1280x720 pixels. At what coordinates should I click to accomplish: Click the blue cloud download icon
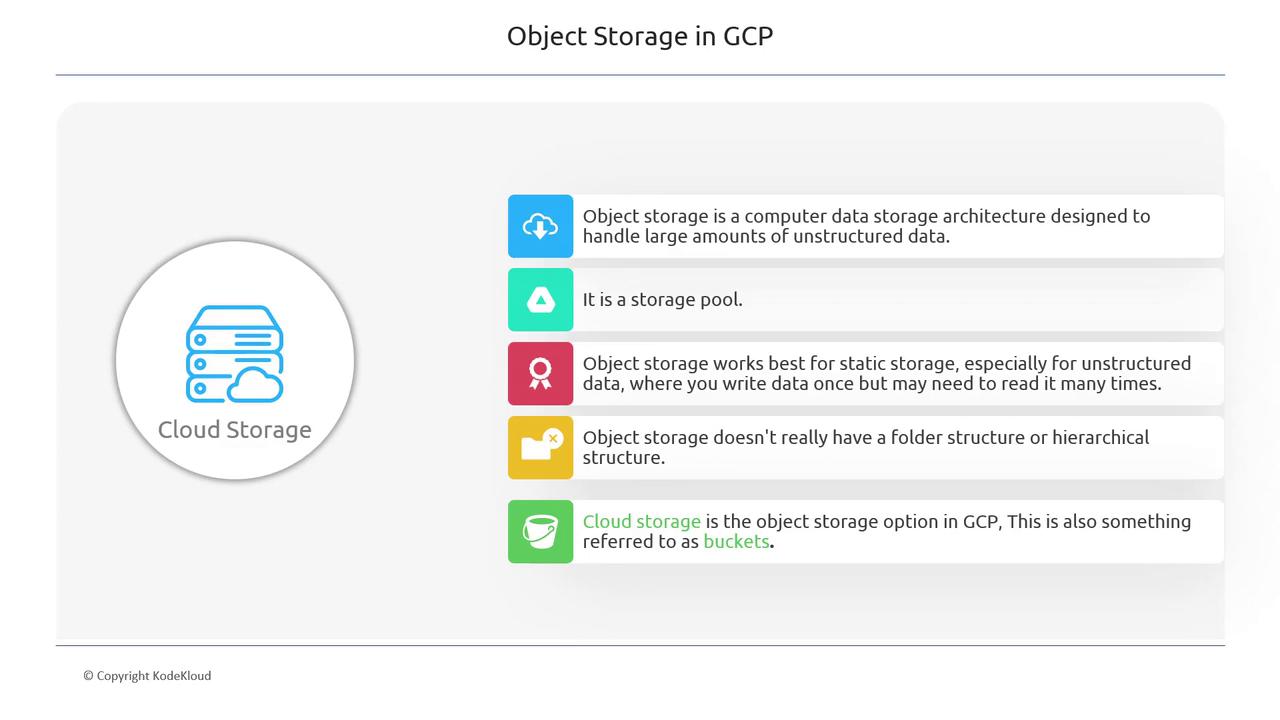[540, 227]
